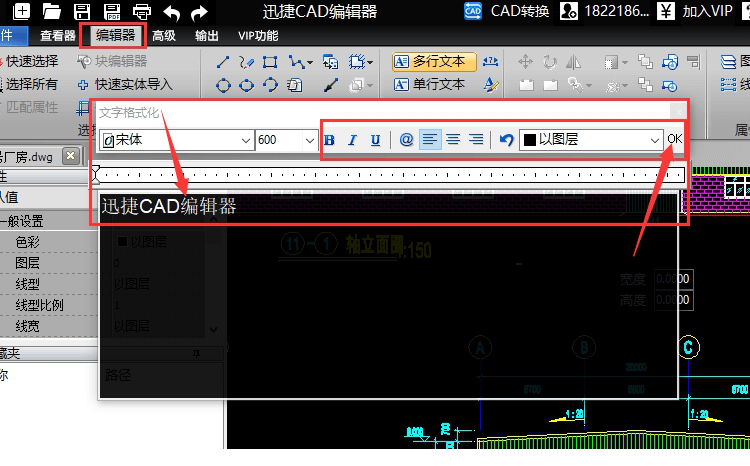The image size is (750, 466).
Task: Toggle underline text formatting
Action: pyautogui.click(x=375, y=140)
